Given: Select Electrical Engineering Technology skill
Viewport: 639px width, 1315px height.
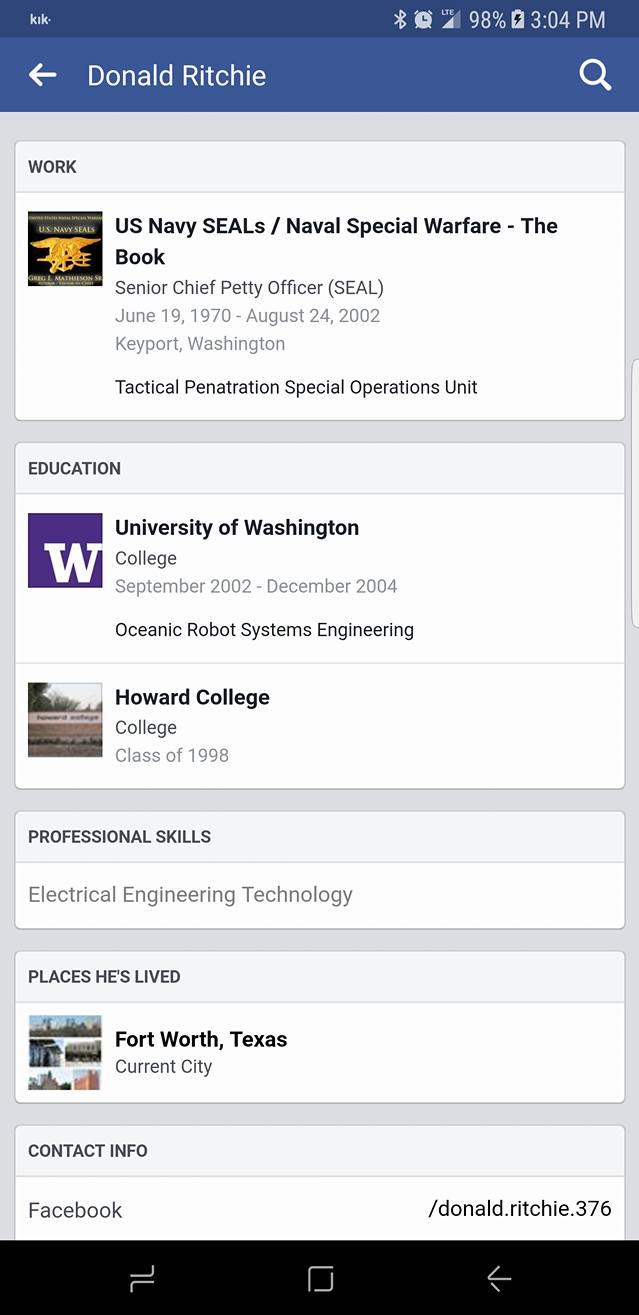Looking at the screenshot, I should (190, 895).
